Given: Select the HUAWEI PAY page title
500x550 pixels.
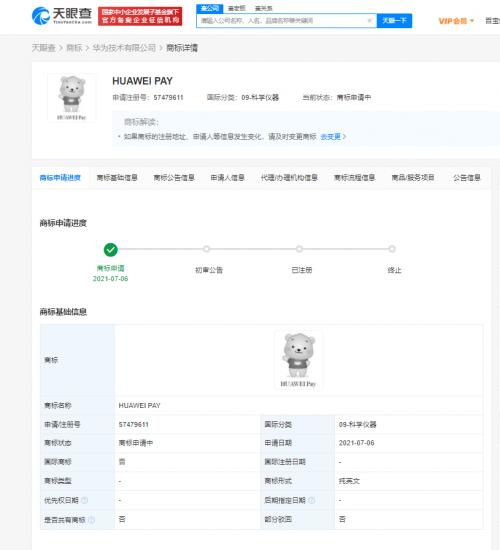Looking at the screenshot, I should coord(142,81).
